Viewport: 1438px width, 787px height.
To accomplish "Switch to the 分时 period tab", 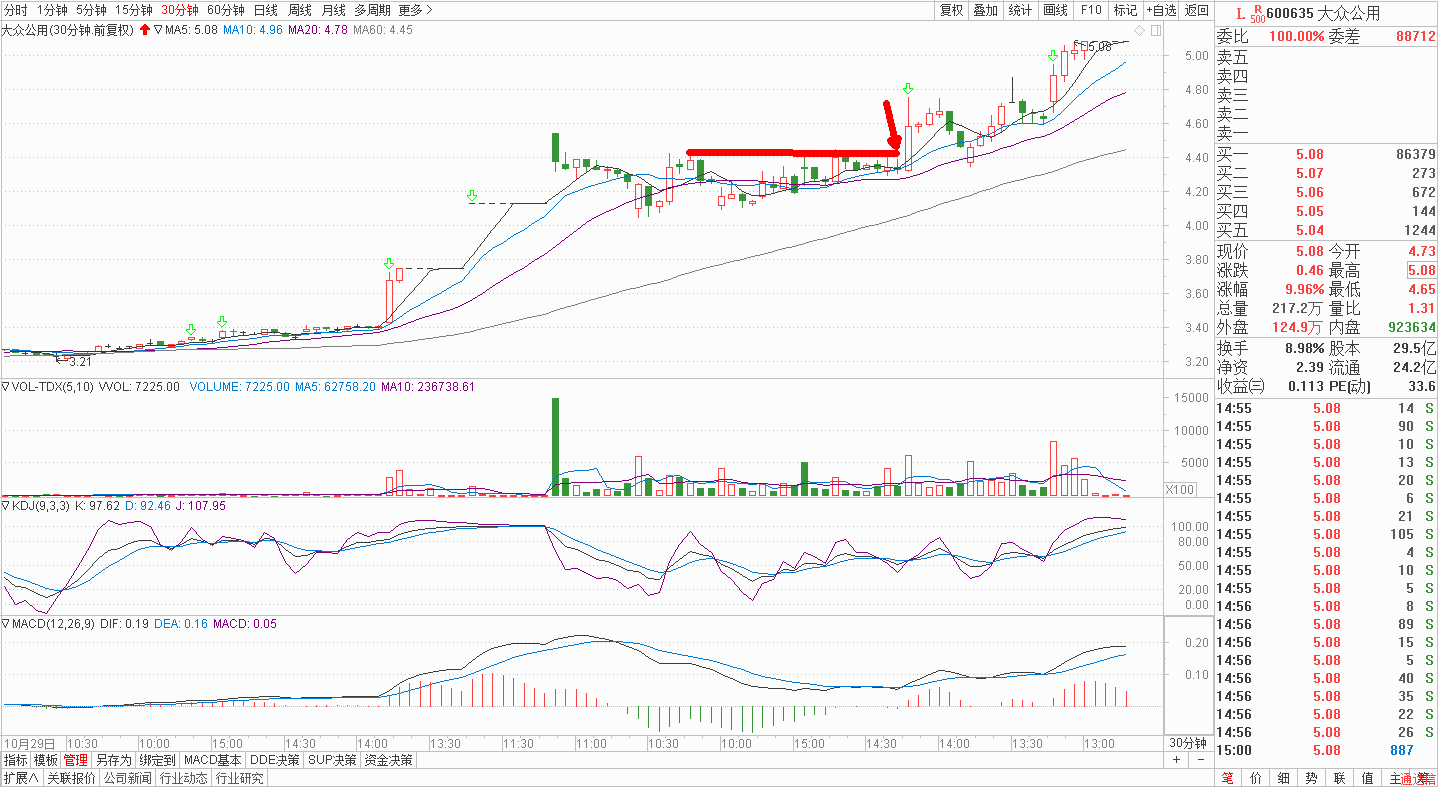I will (16, 10).
